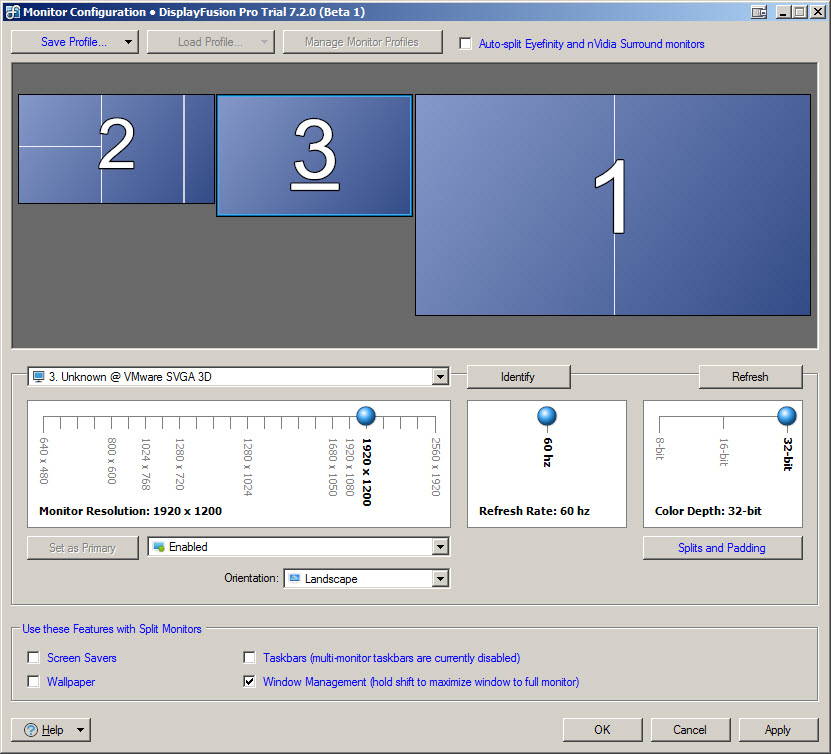This screenshot has width=831, height=754.
Task: Click the Identify button
Action: pyautogui.click(x=518, y=377)
